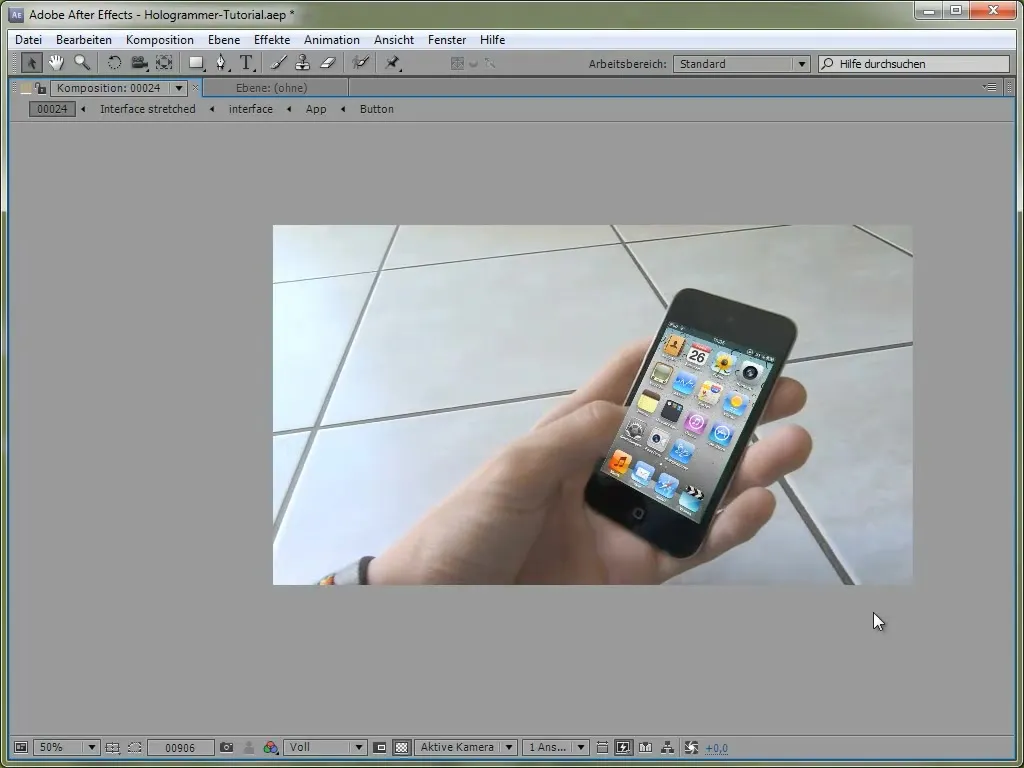The height and width of the screenshot is (768, 1024).
Task: Navigate to the Button breadcrumb
Action: (377, 109)
